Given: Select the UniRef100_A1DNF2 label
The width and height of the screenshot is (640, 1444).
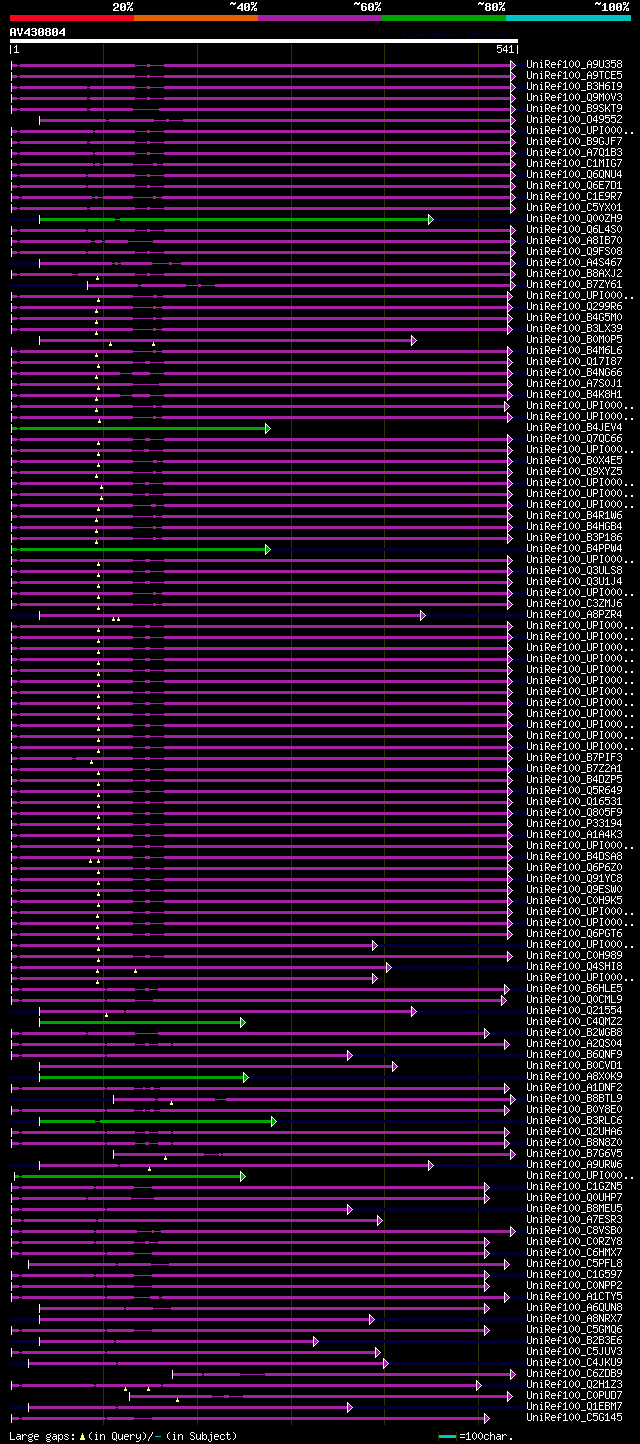Looking at the screenshot, I should [574, 1087].
